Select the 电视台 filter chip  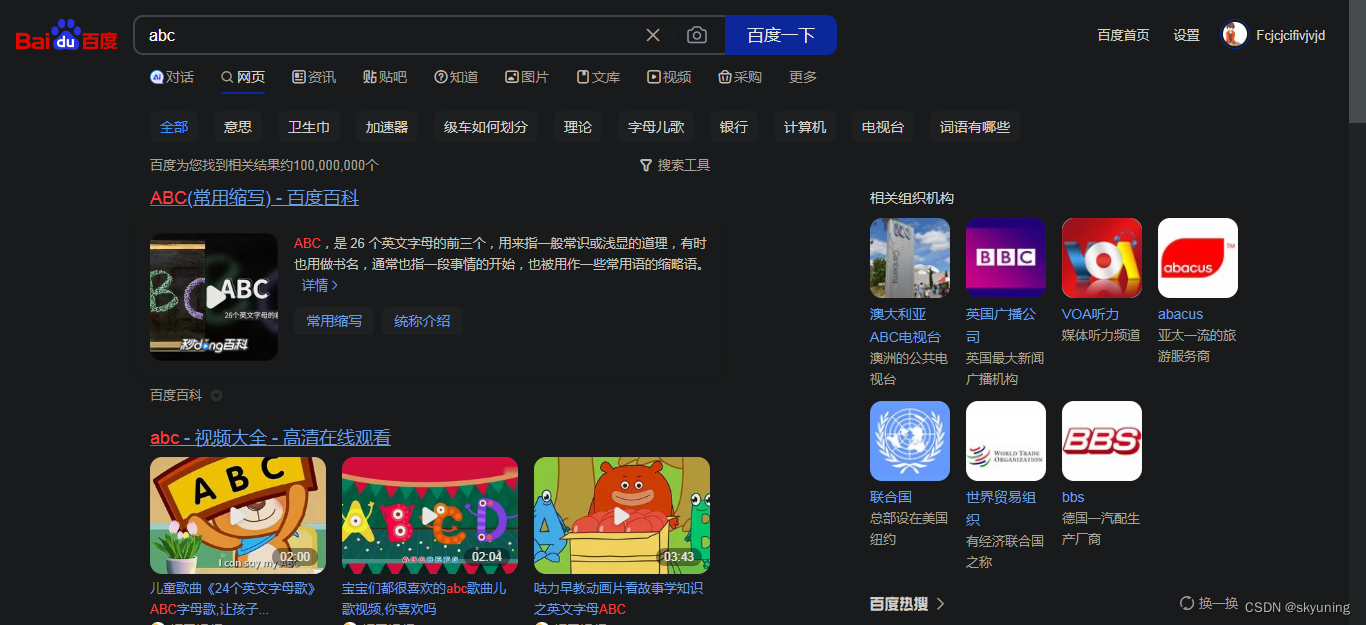(883, 127)
